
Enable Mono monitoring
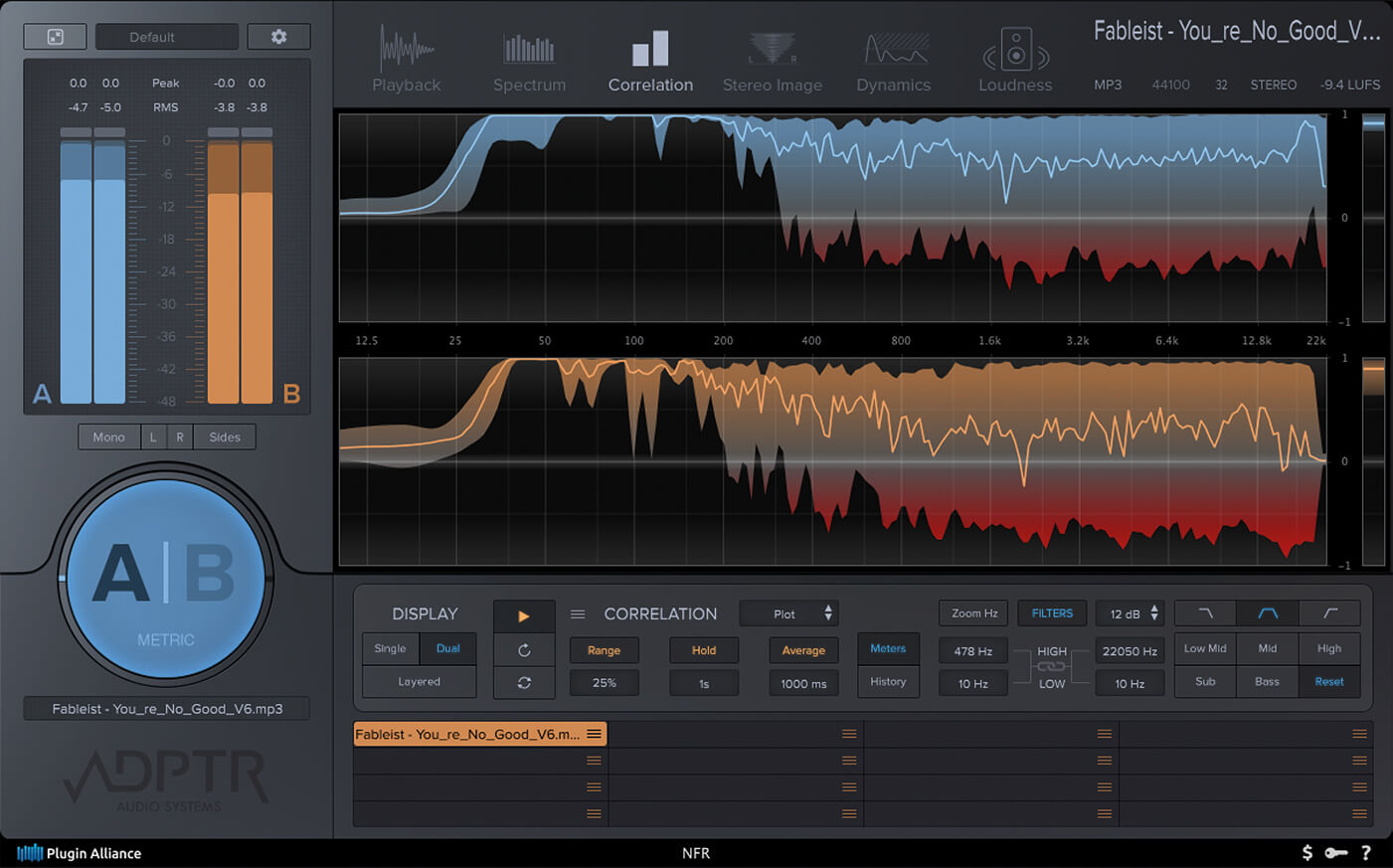click(x=108, y=436)
